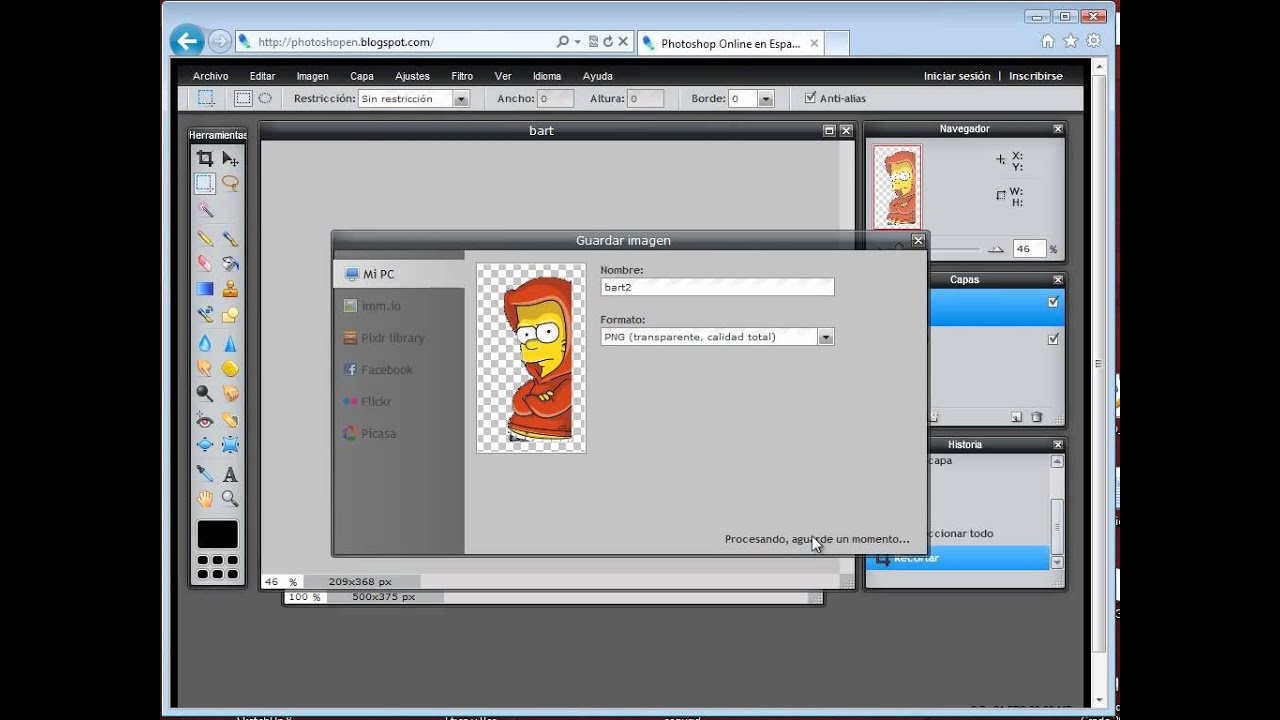
Task: Click delete layer trash icon in Capas
Action: (1037, 417)
